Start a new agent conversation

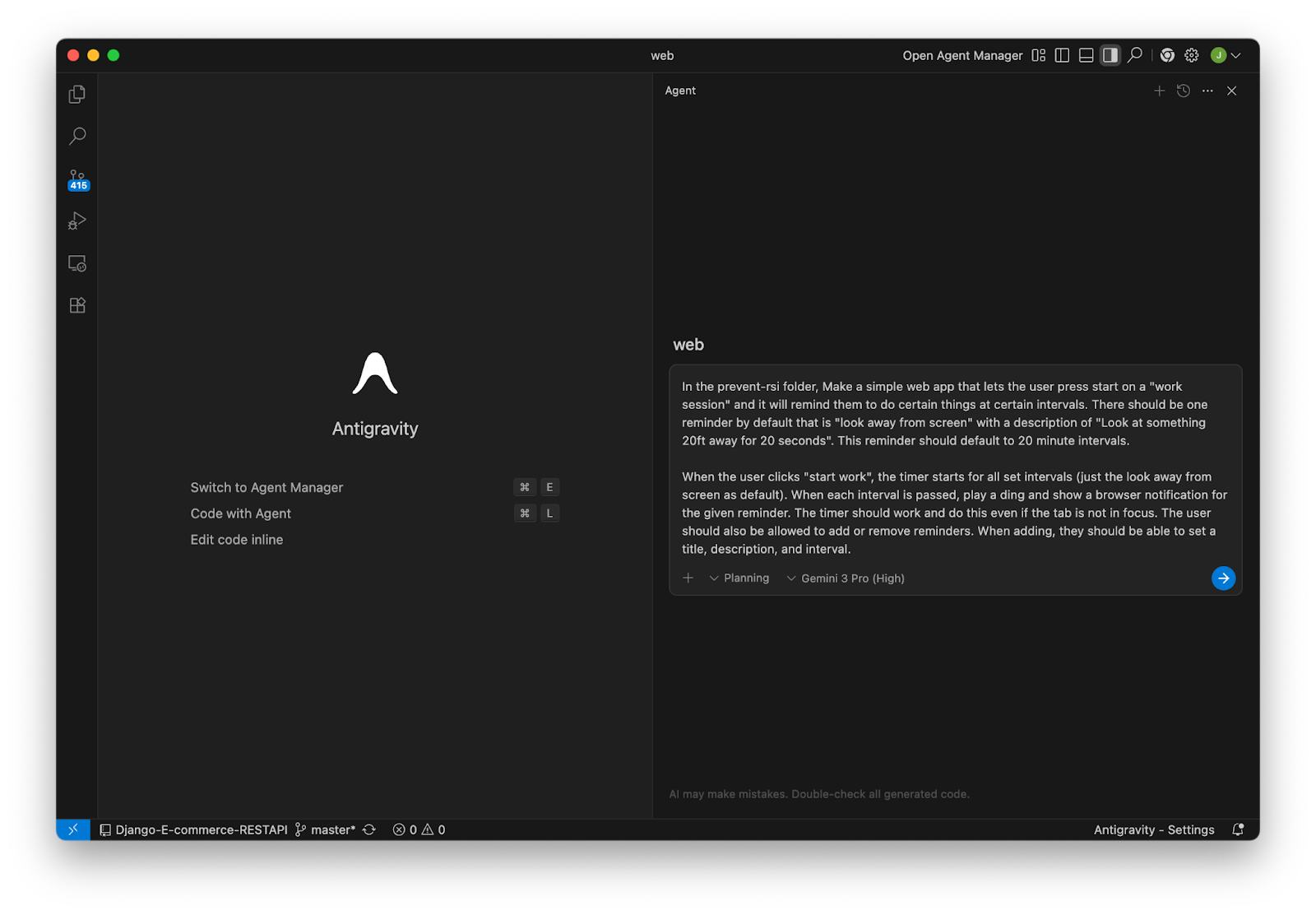[x=1159, y=91]
